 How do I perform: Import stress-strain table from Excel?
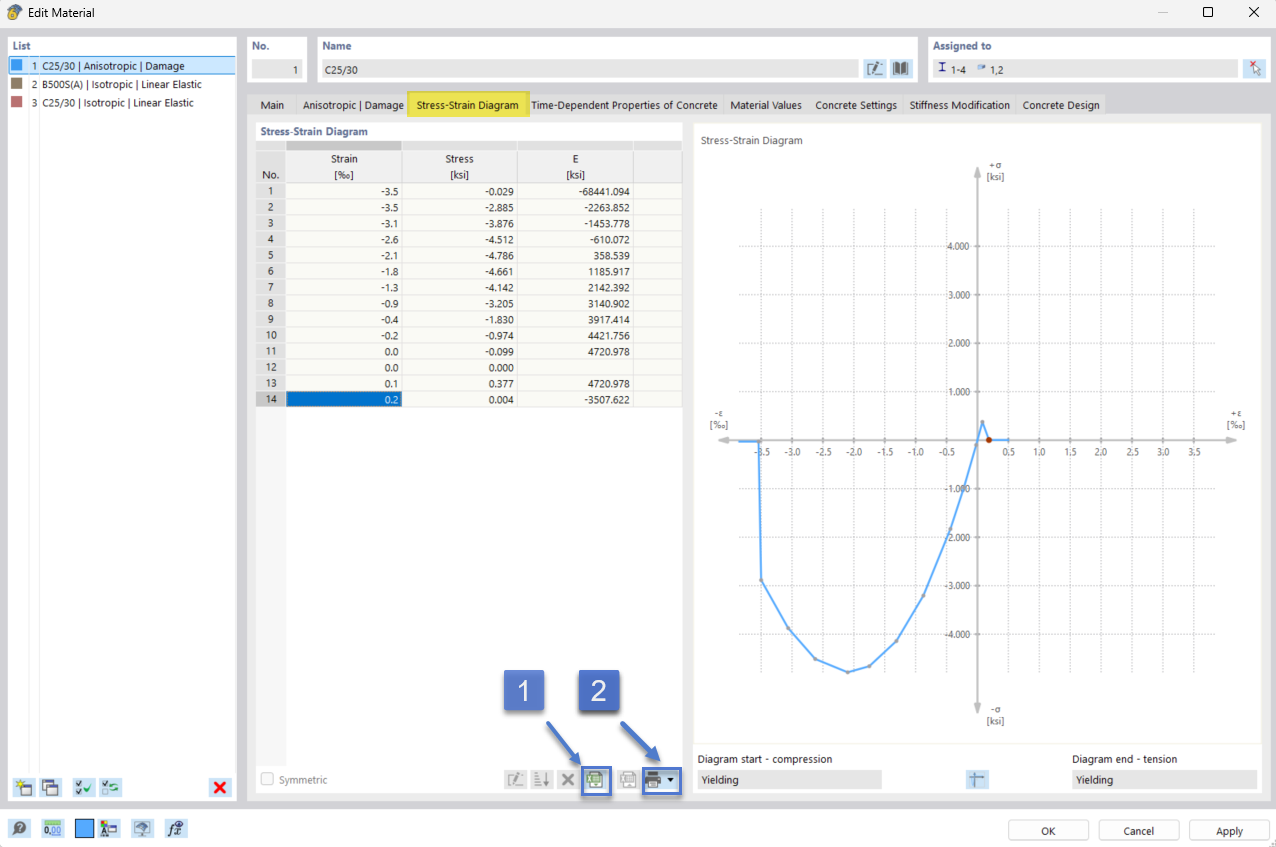[x=596, y=780]
